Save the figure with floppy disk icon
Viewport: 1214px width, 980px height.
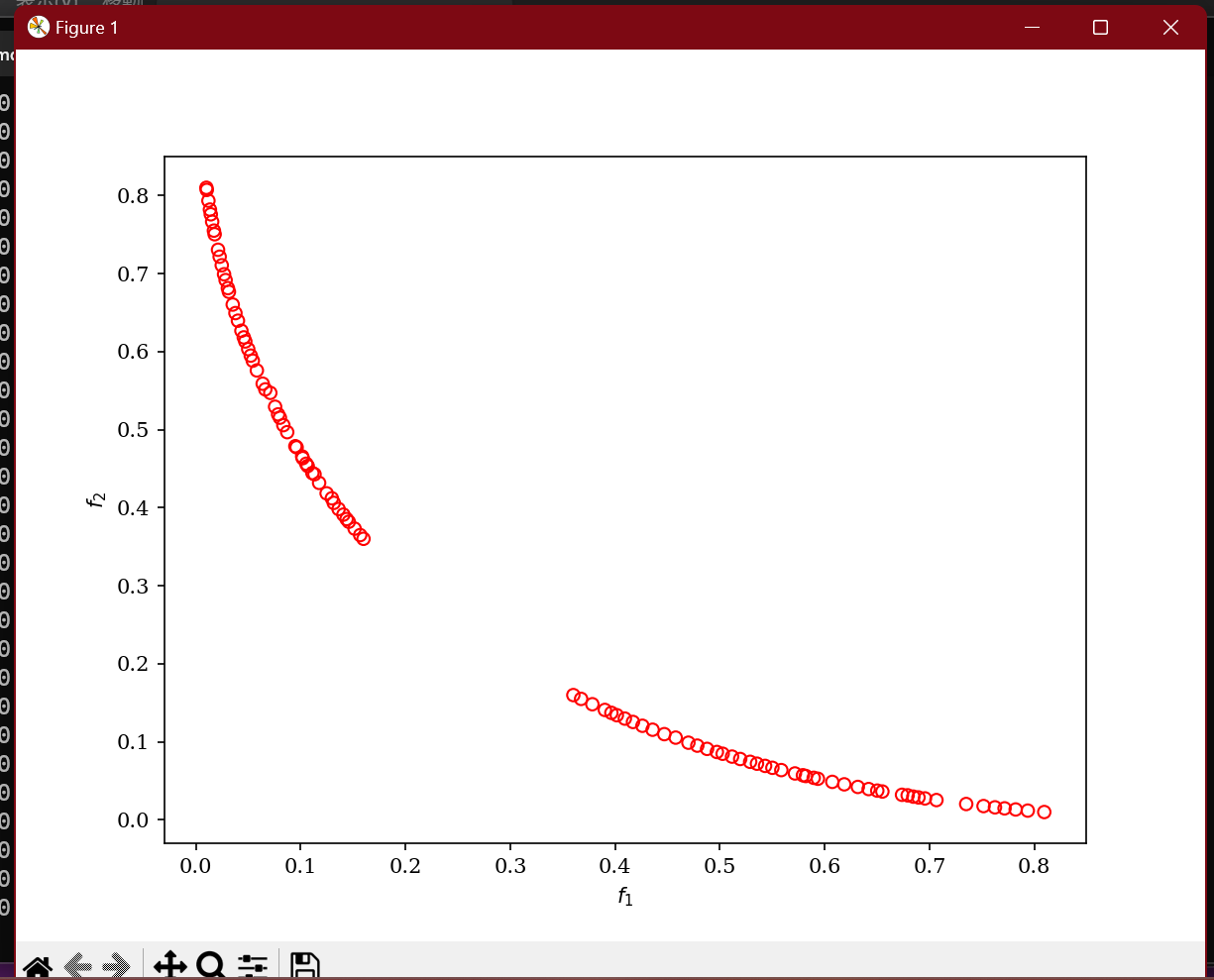pyautogui.click(x=304, y=966)
